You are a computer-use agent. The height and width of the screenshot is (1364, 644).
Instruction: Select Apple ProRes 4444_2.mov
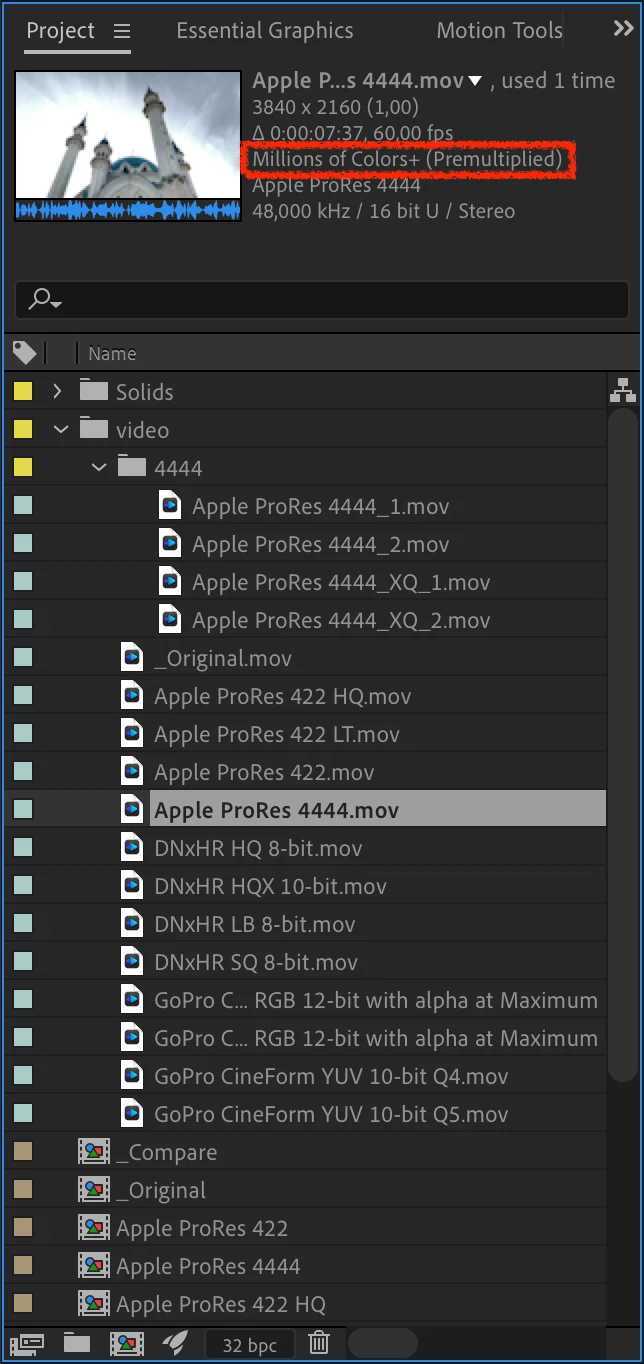[x=320, y=544]
